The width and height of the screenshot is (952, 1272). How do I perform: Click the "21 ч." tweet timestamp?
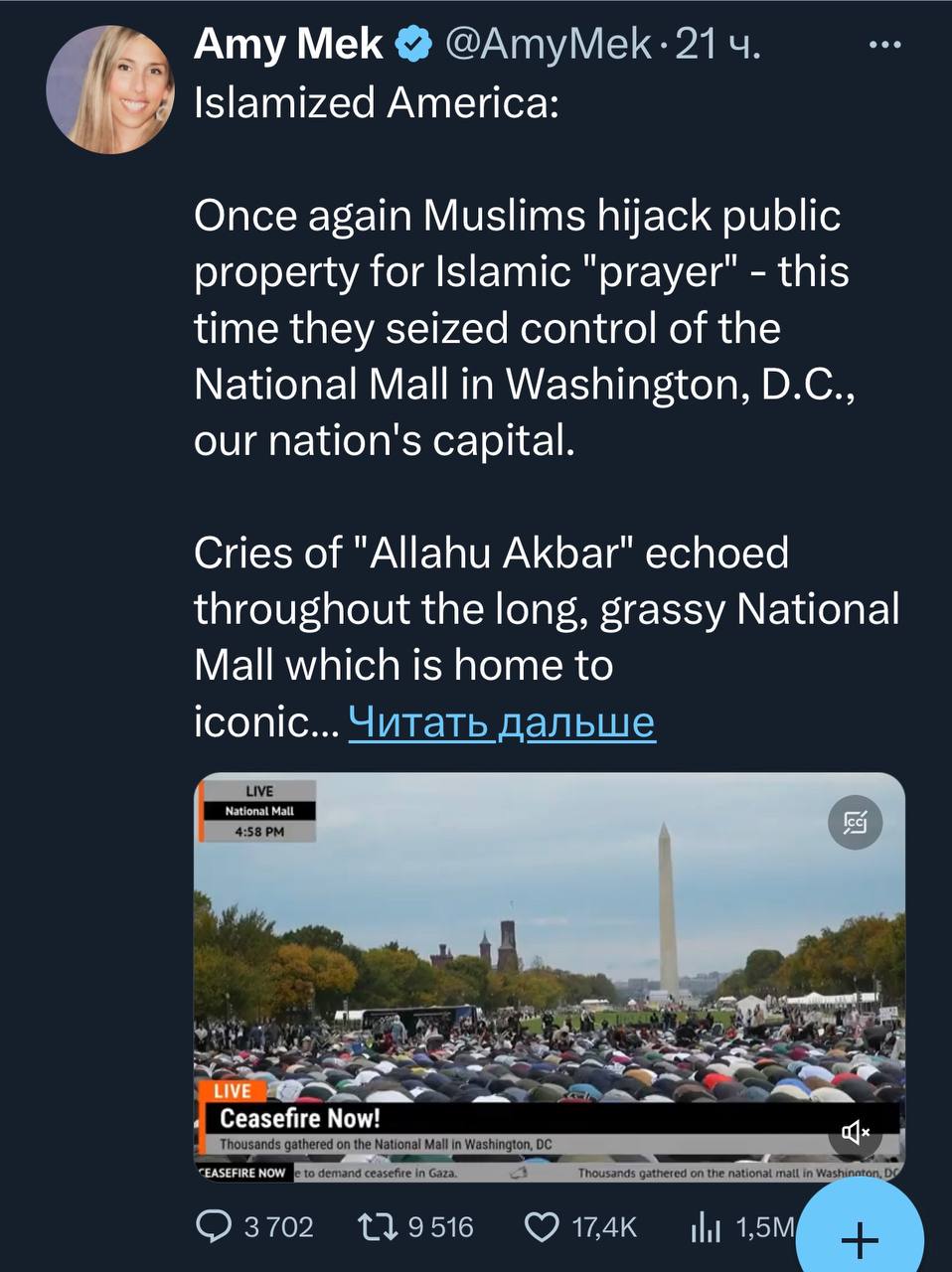pyautogui.click(x=717, y=45)
